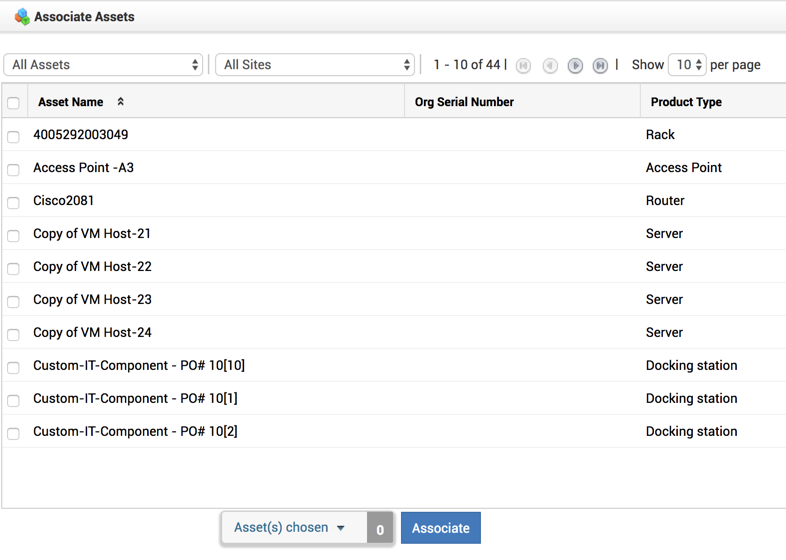Click asset row 4005292003049
This screenshot has height=560, width=786.
pos(81,135)
